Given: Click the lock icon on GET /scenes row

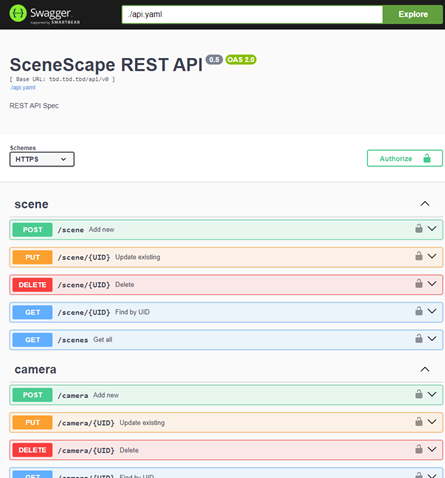Looking at the screenshot, I should click(x=419, y=339).
